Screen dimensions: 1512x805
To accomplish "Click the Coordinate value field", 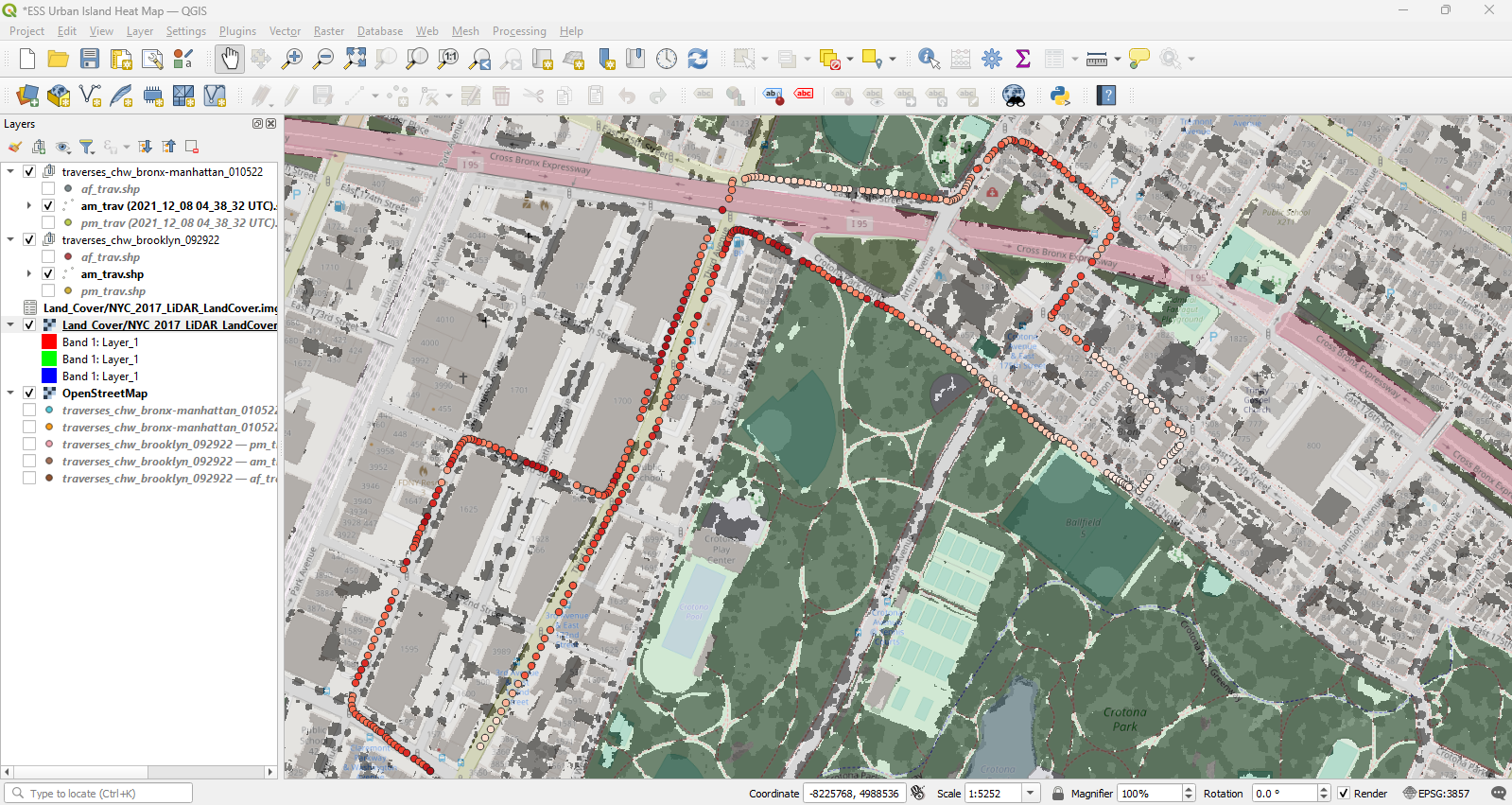I will pyautogui.click(x=855, y=794).
